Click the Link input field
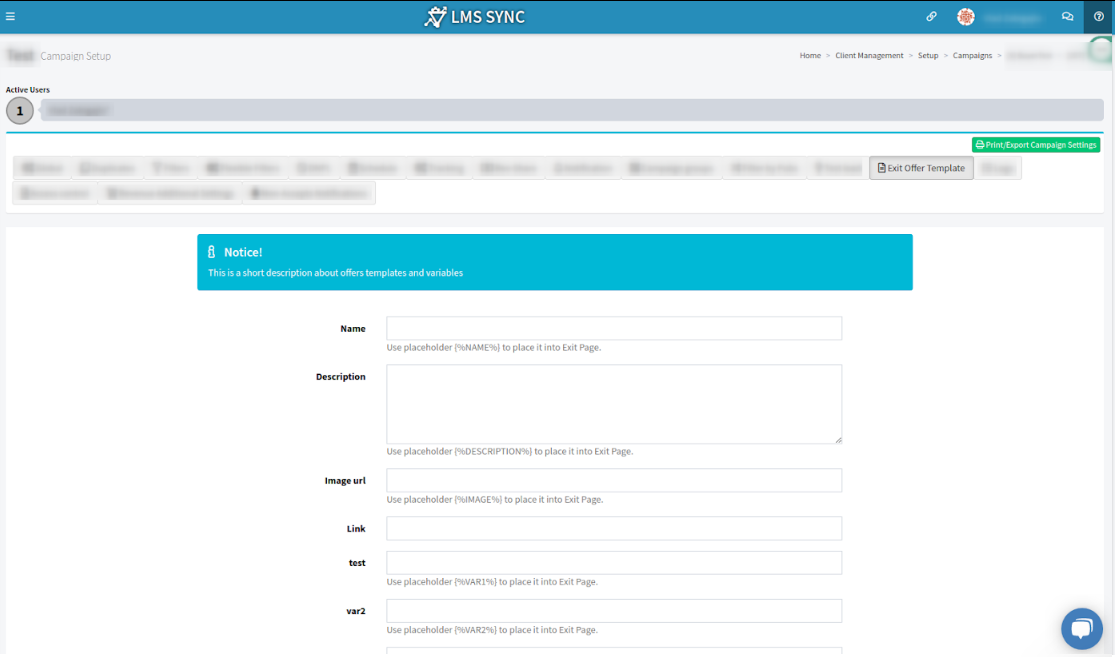The height and width of the screenshot is (657, 1115). (614, 529)
